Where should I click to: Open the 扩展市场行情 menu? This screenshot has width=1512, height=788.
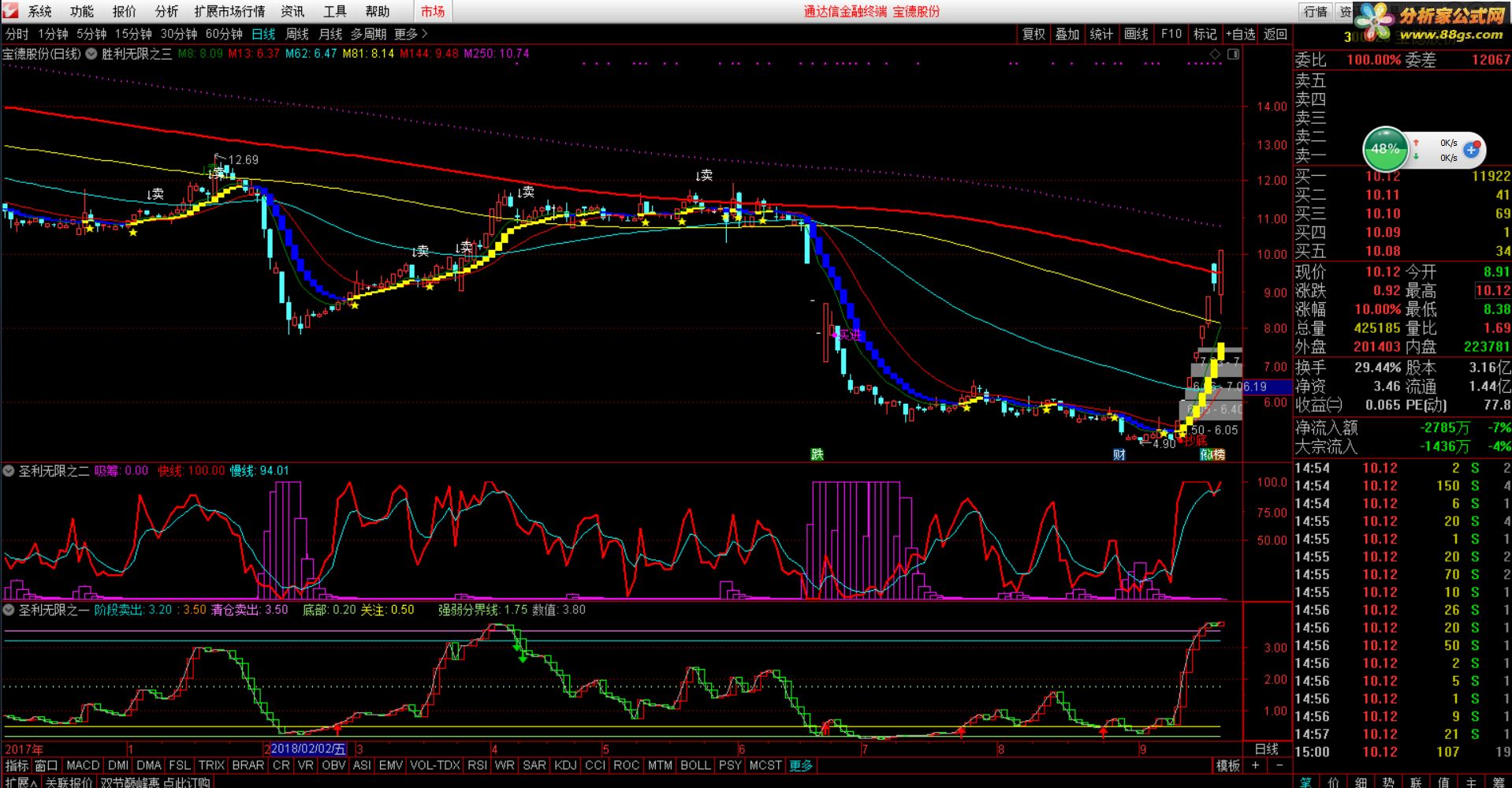[229, 11]
